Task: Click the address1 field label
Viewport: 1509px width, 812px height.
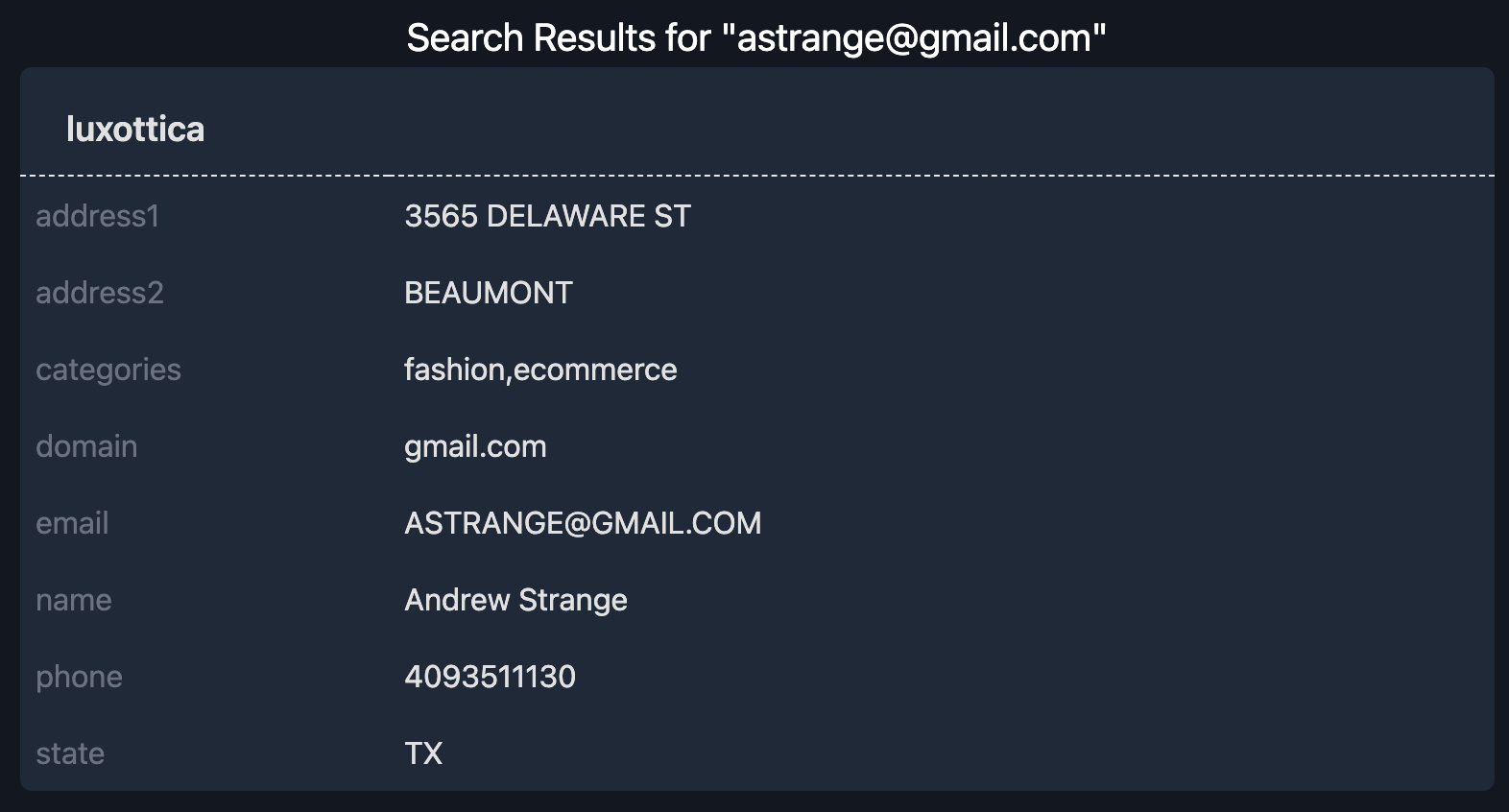Action: (97, 216)
